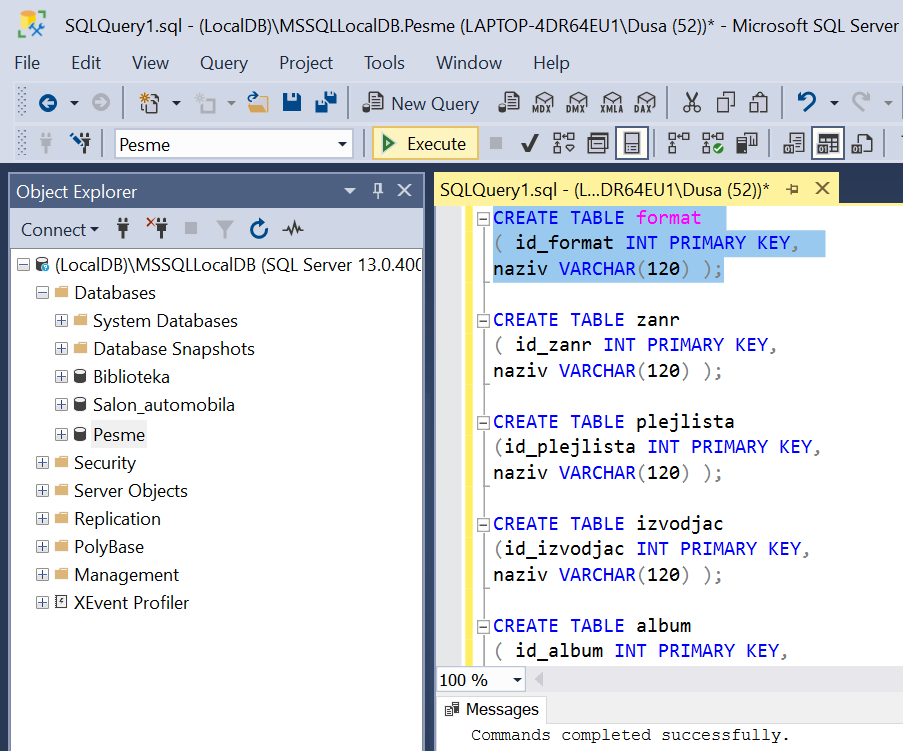The image size is (903, 751).
Task: Open the Tools menu
Action: [384, 63]
